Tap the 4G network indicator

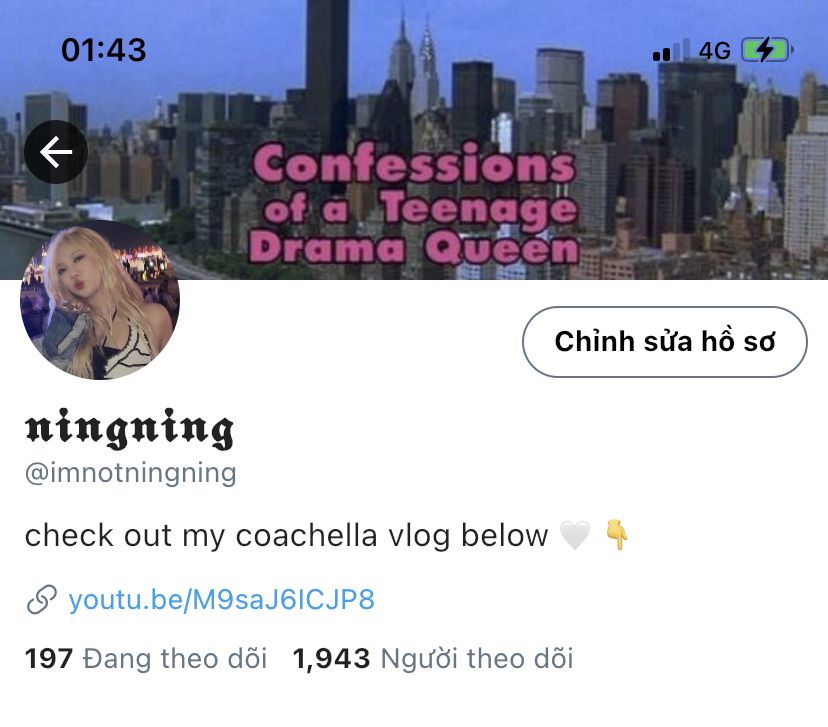[714, 51]
